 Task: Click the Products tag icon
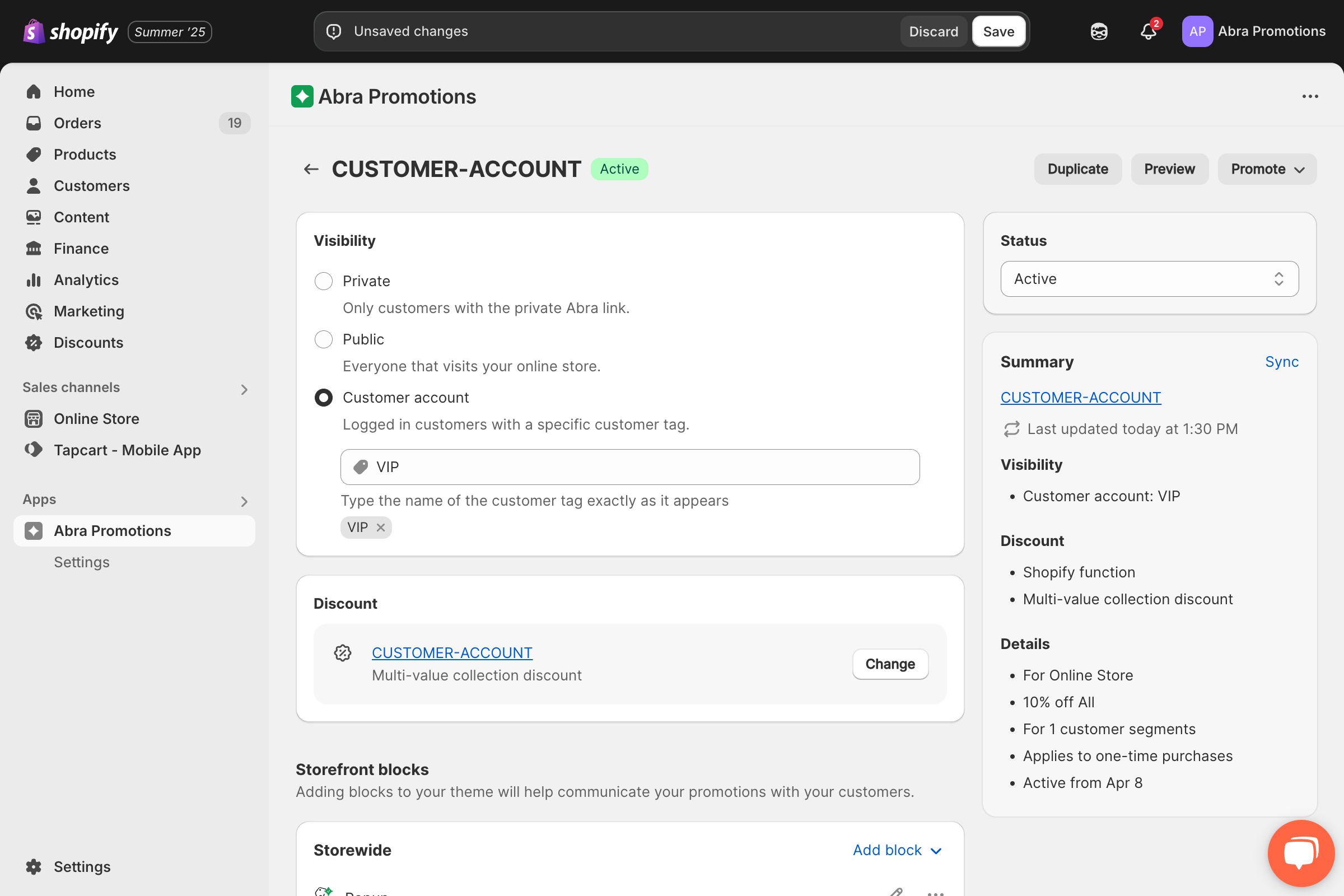click(34, 155)
